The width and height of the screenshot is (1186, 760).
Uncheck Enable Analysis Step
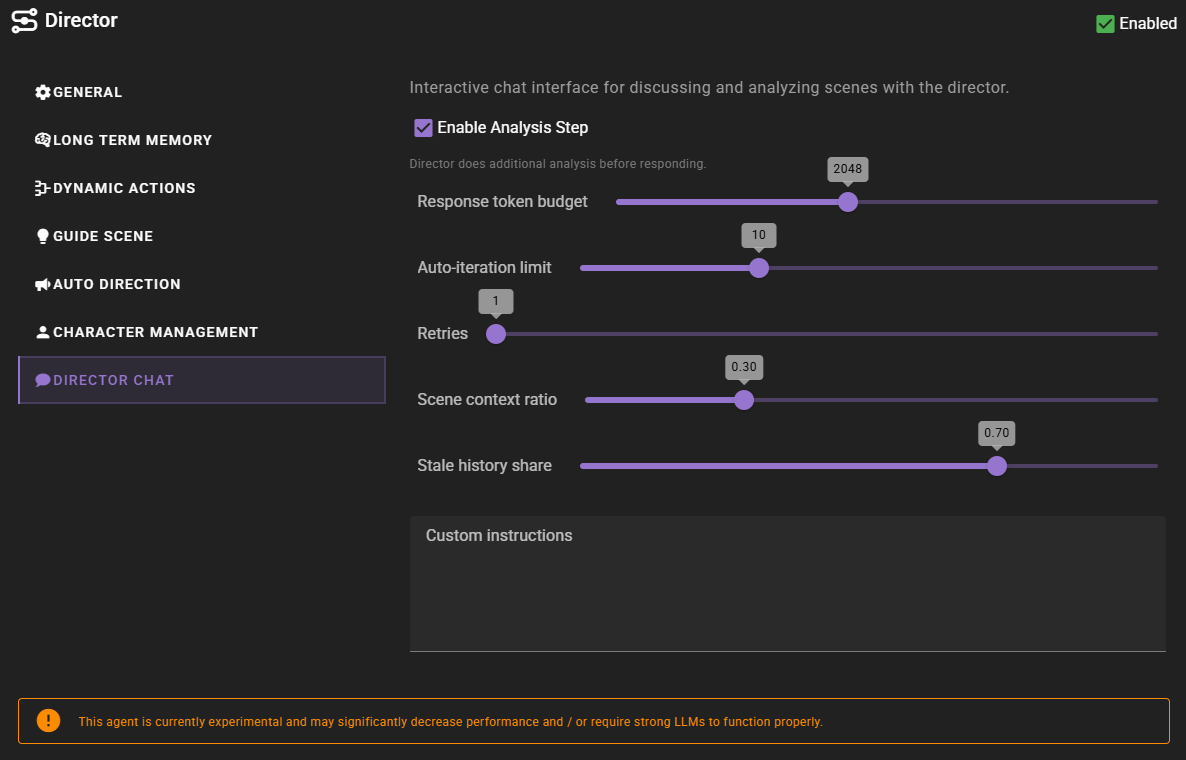(x=423, y=128)
